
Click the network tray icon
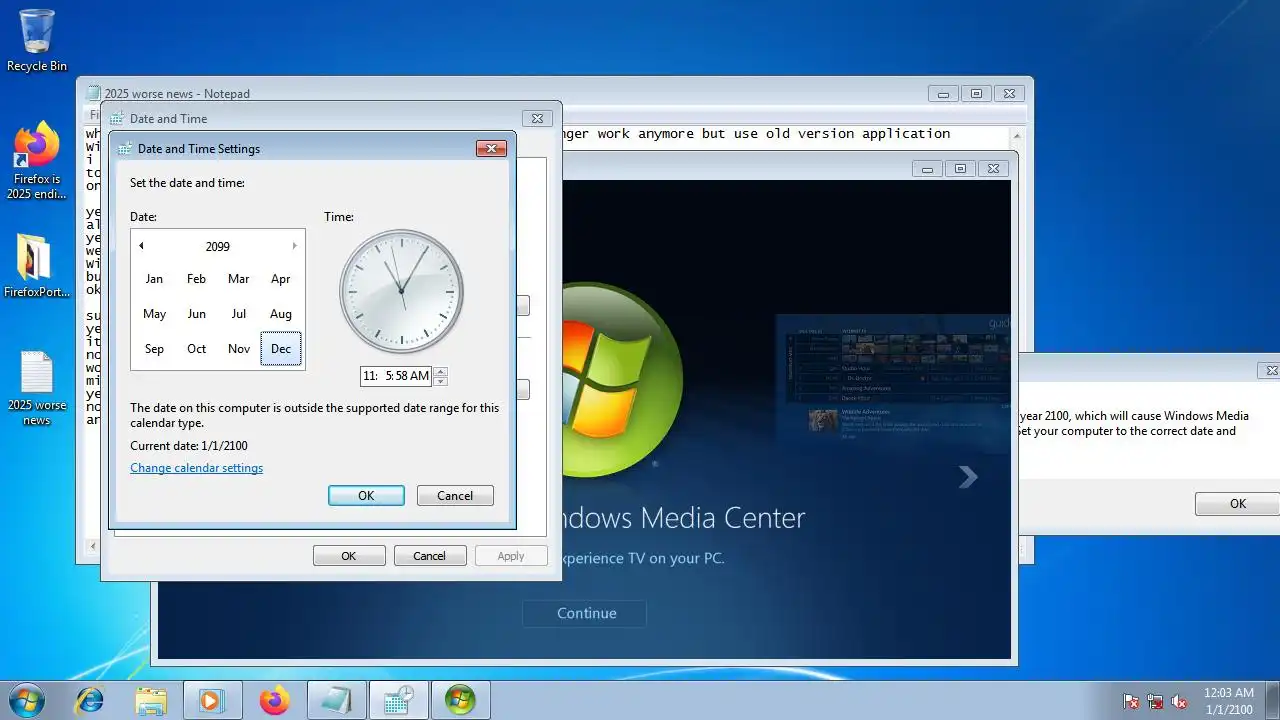(1155, 701)
